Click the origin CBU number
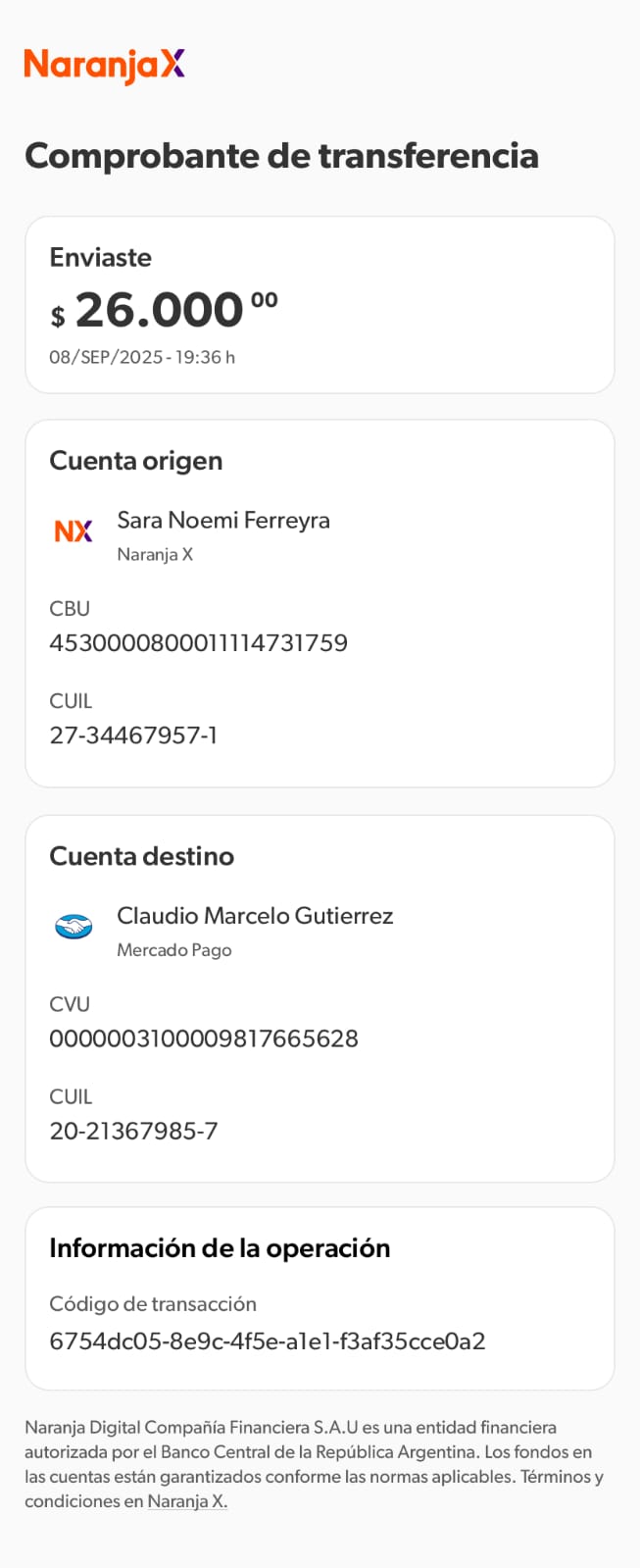Screen dimensions: 640x1568 point(199,643)
